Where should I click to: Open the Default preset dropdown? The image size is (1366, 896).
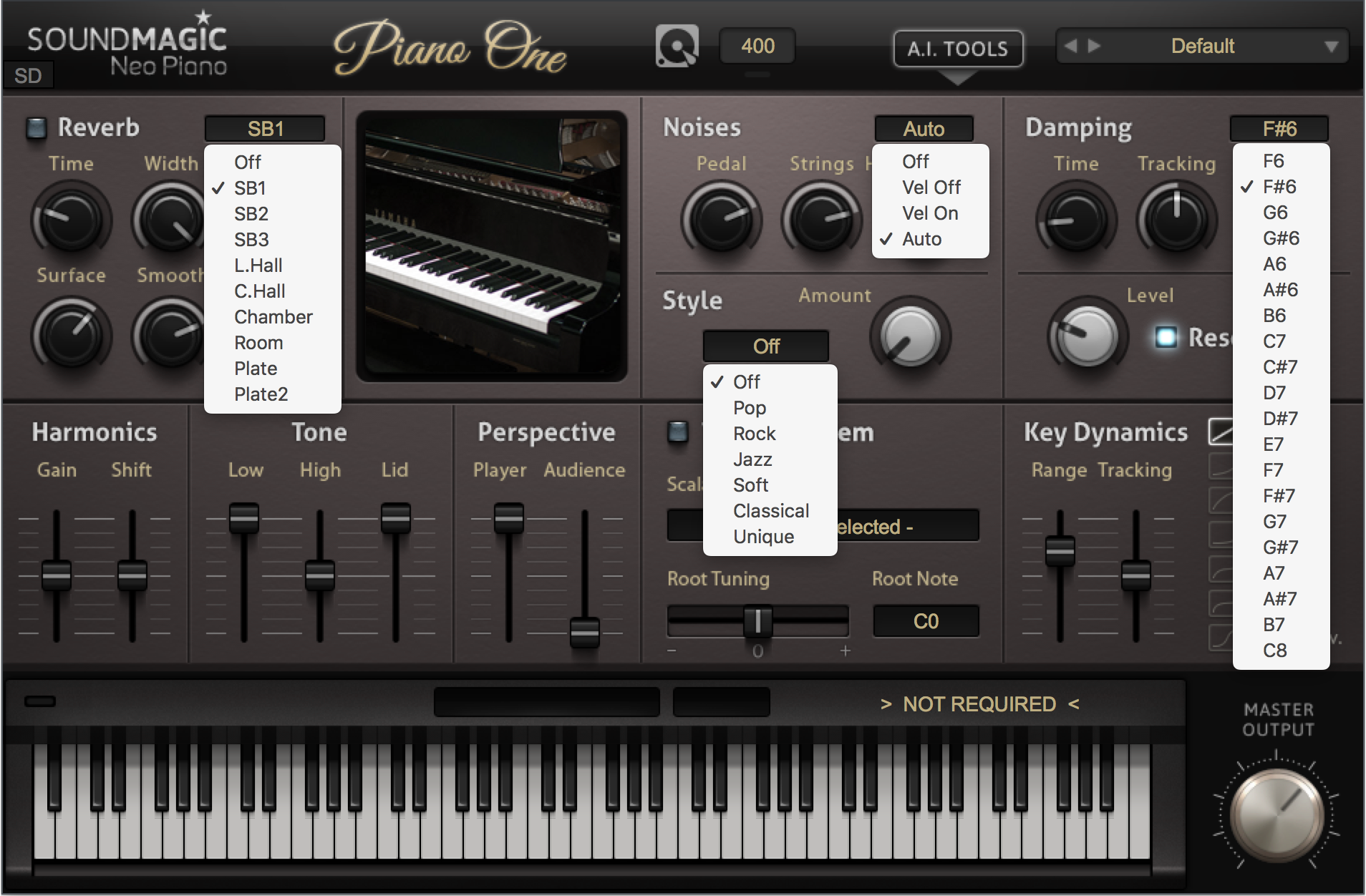click(x=1202, y=47)
